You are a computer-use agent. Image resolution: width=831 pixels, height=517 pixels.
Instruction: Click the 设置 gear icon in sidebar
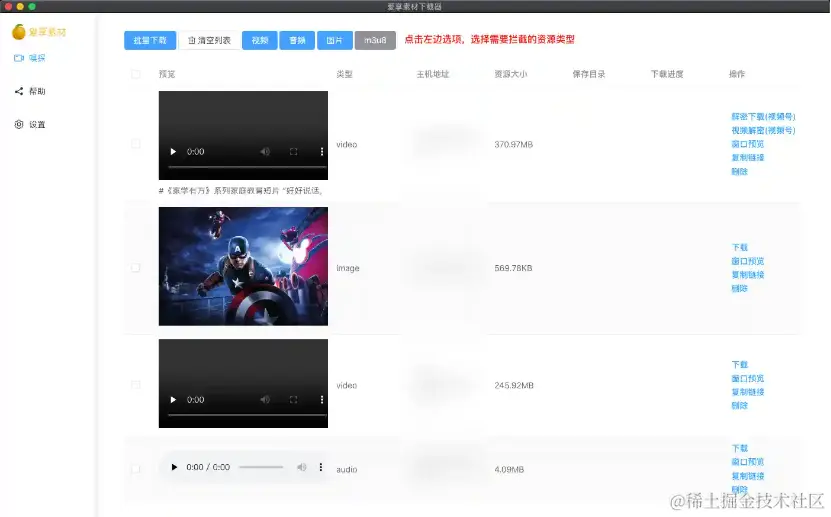click(x=19, y=124)
